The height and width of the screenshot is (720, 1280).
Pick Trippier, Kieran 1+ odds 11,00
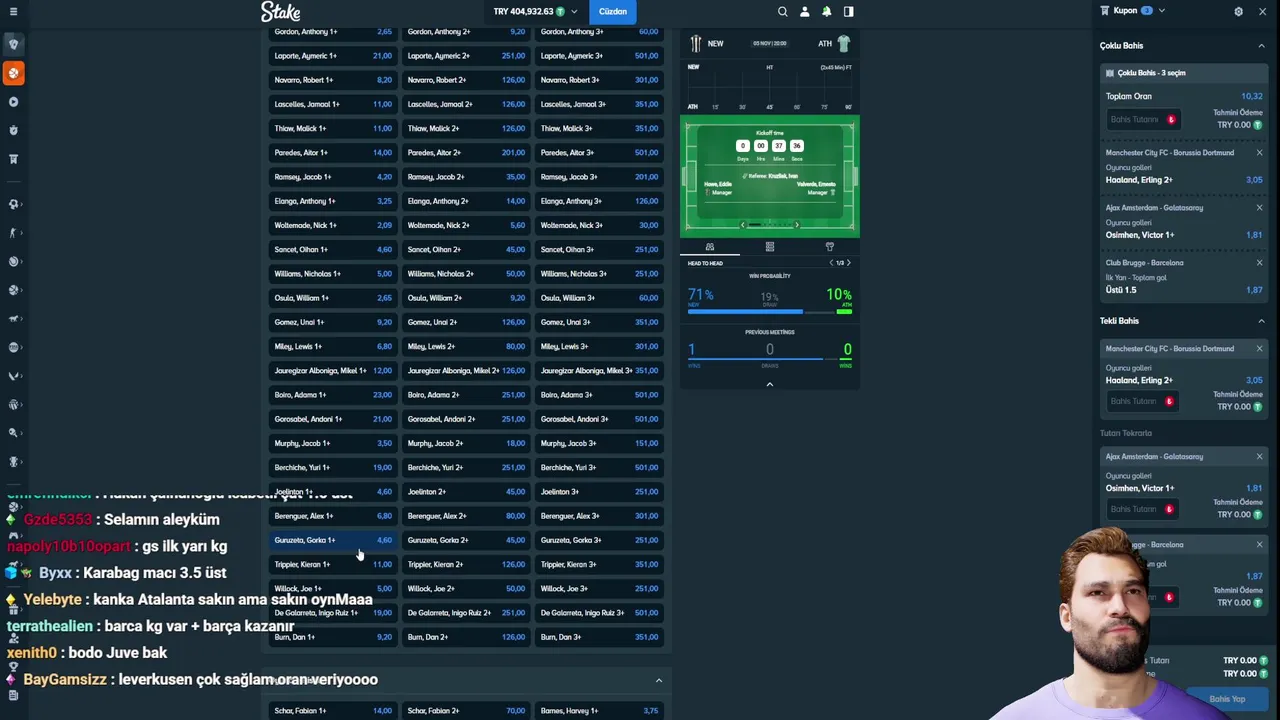point(333,564)
